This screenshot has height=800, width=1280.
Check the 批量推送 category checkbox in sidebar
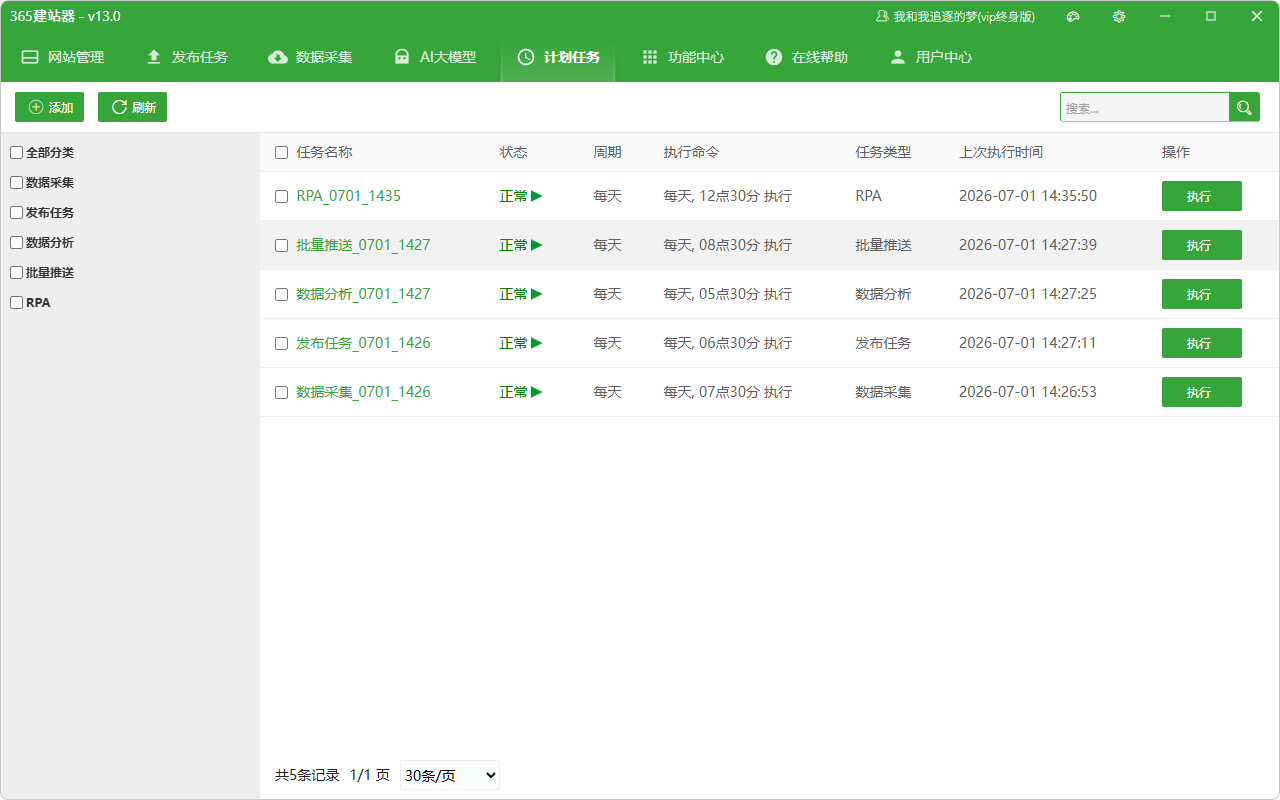[x=16, y=273]
